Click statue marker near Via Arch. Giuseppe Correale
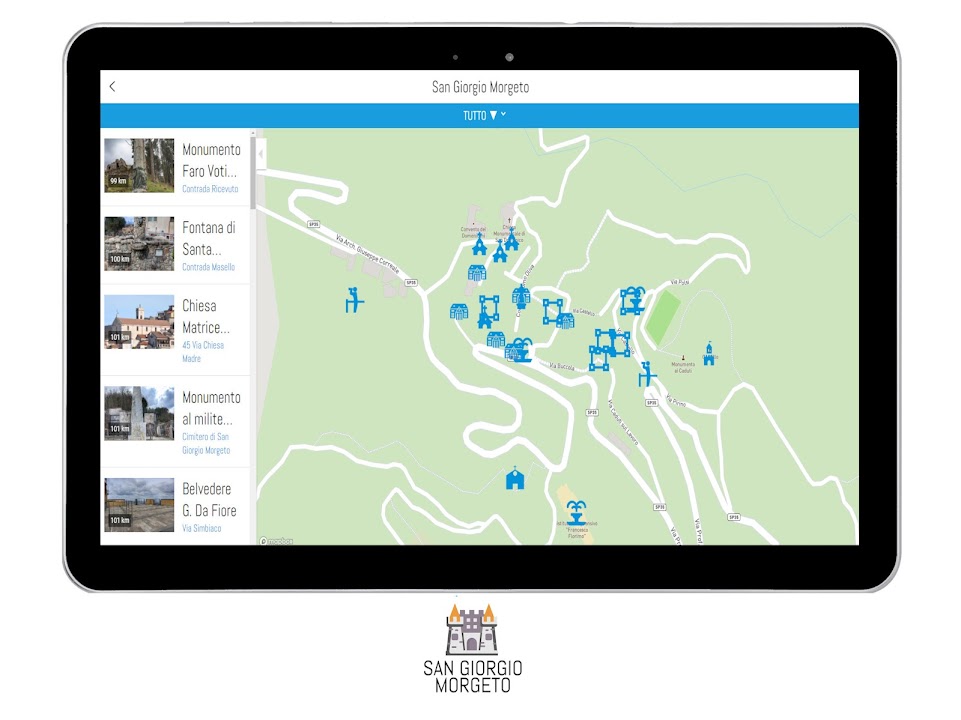Image resolution: width=961 pixels, height=720 pixels. pos(353,299)
